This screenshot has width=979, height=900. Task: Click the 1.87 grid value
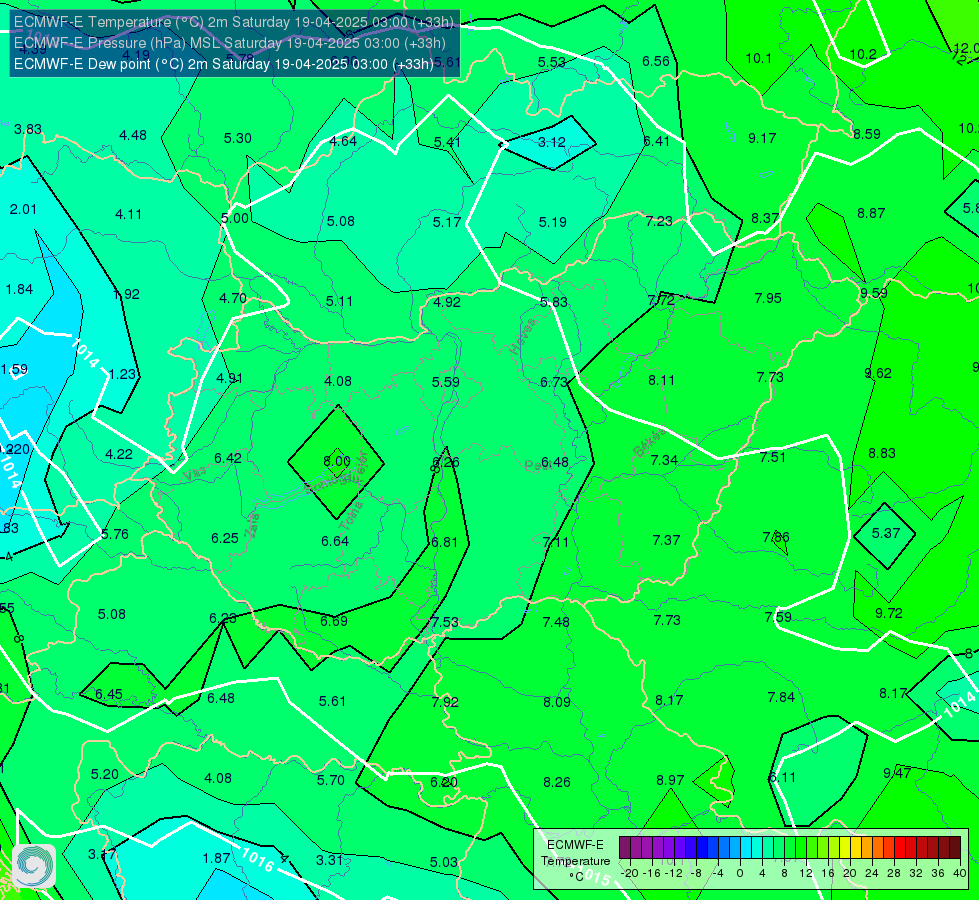pos(217,859)
